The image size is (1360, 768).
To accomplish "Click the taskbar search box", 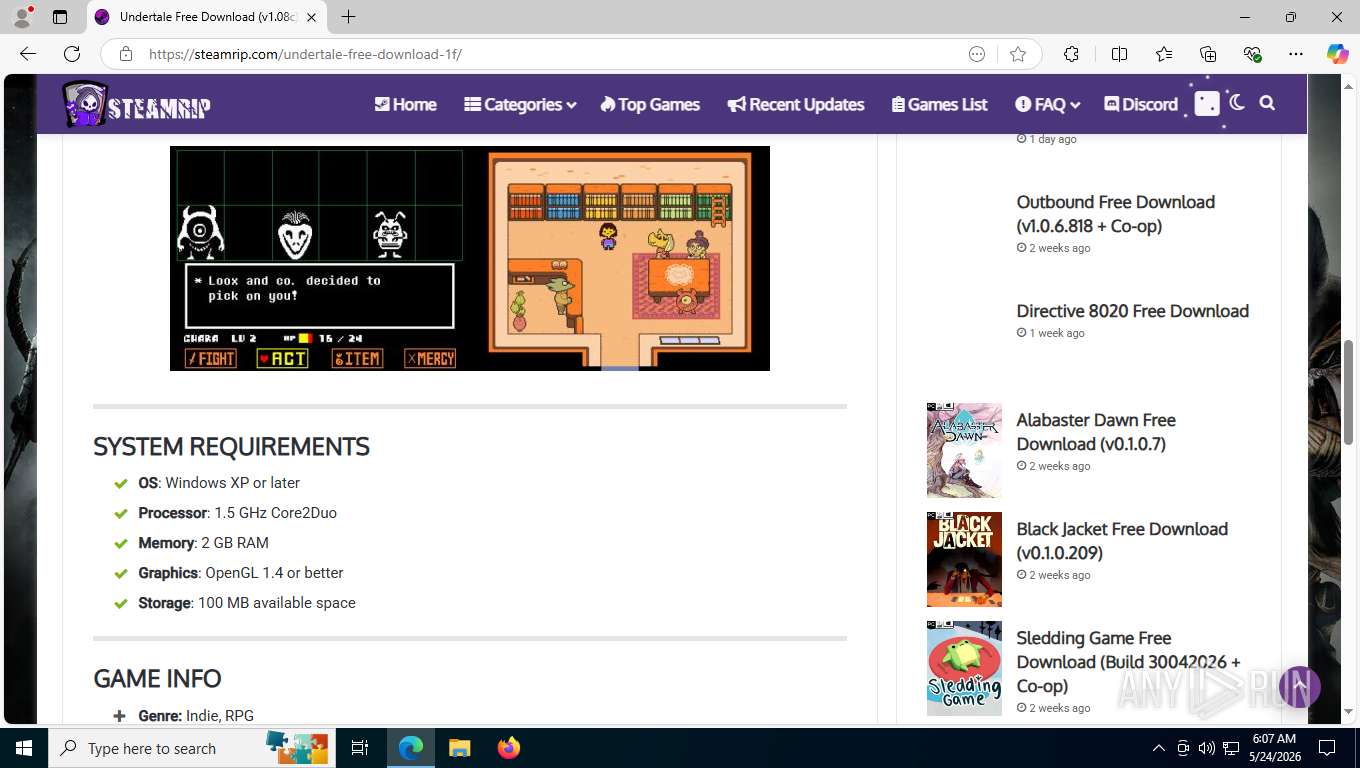I will click(x=192, y=748).
